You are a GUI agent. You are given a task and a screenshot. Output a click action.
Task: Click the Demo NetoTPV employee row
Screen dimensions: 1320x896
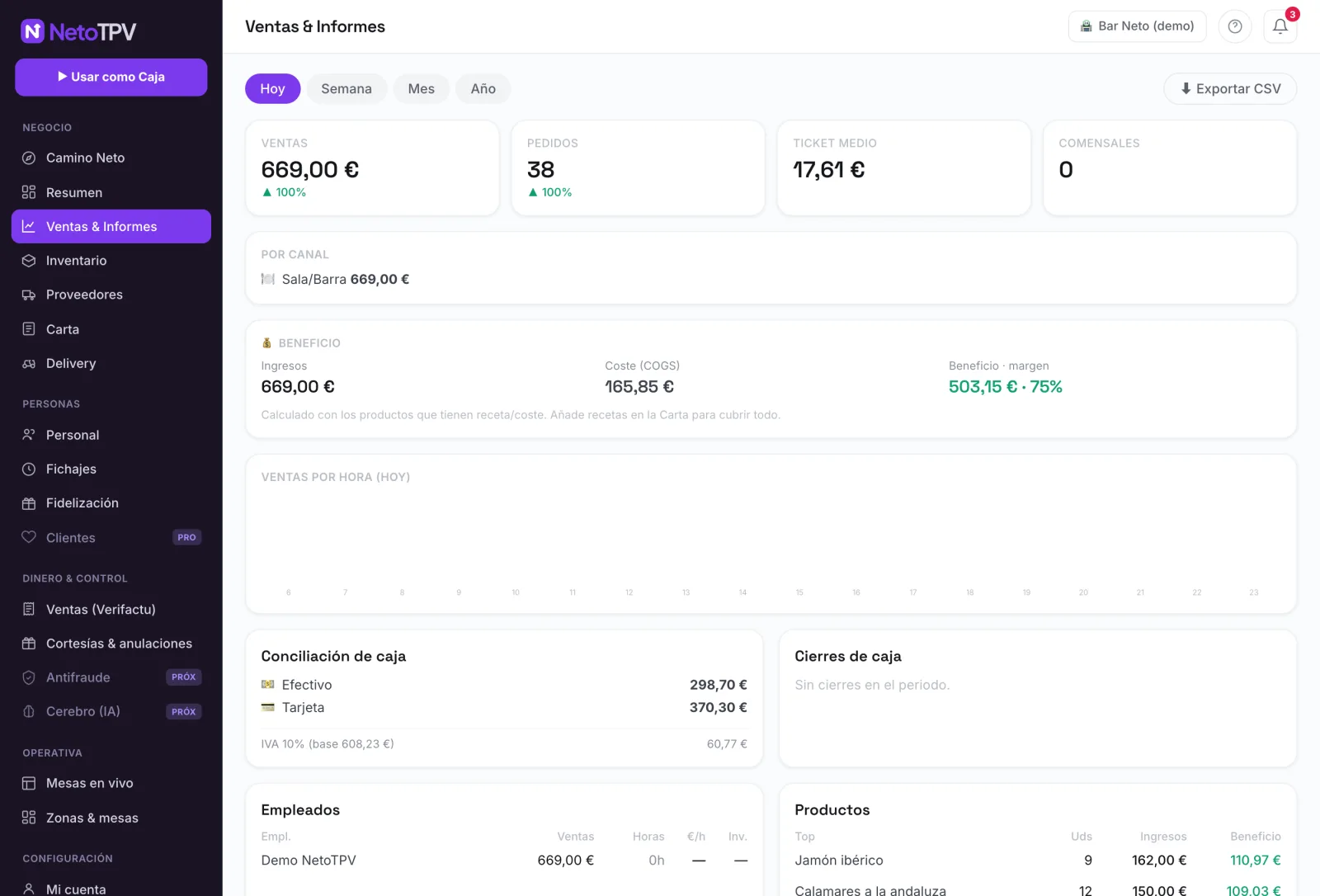[504, 861]
